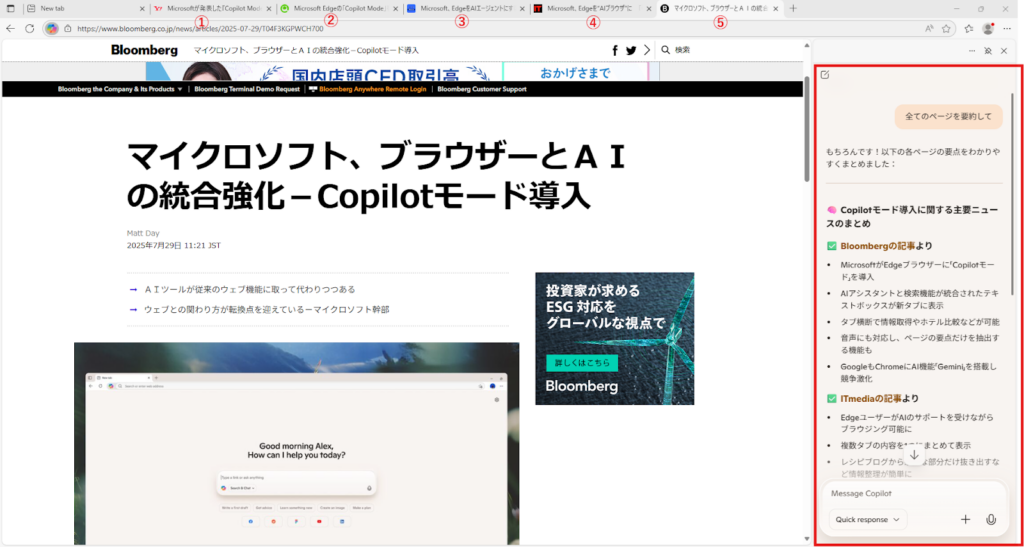Viewport: 1024px width, 547px height.
Task: Click the 全てのページを要約して user message bubble
Action: coord(948,117)
